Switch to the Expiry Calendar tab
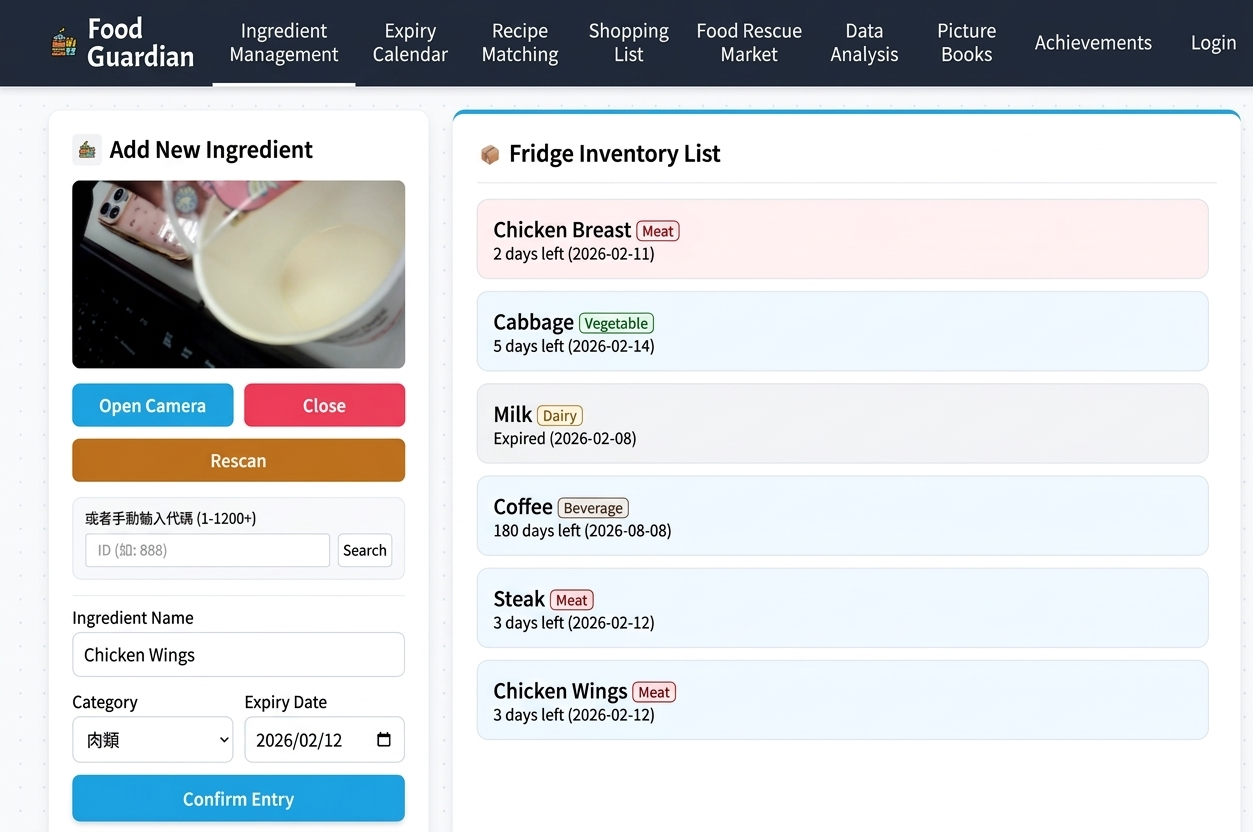The image size is (1253, 832). tap(410, 43)
